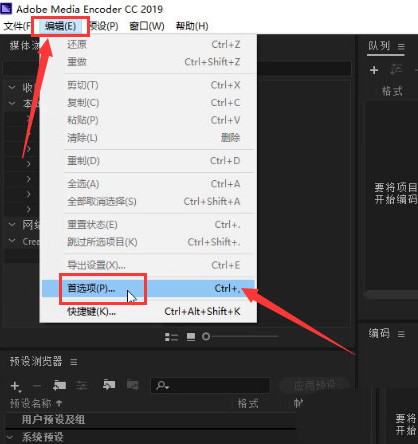418x444 pixels.
Task: Select 重置状态(E) in the Edit menu
Action: pos(148,225)
